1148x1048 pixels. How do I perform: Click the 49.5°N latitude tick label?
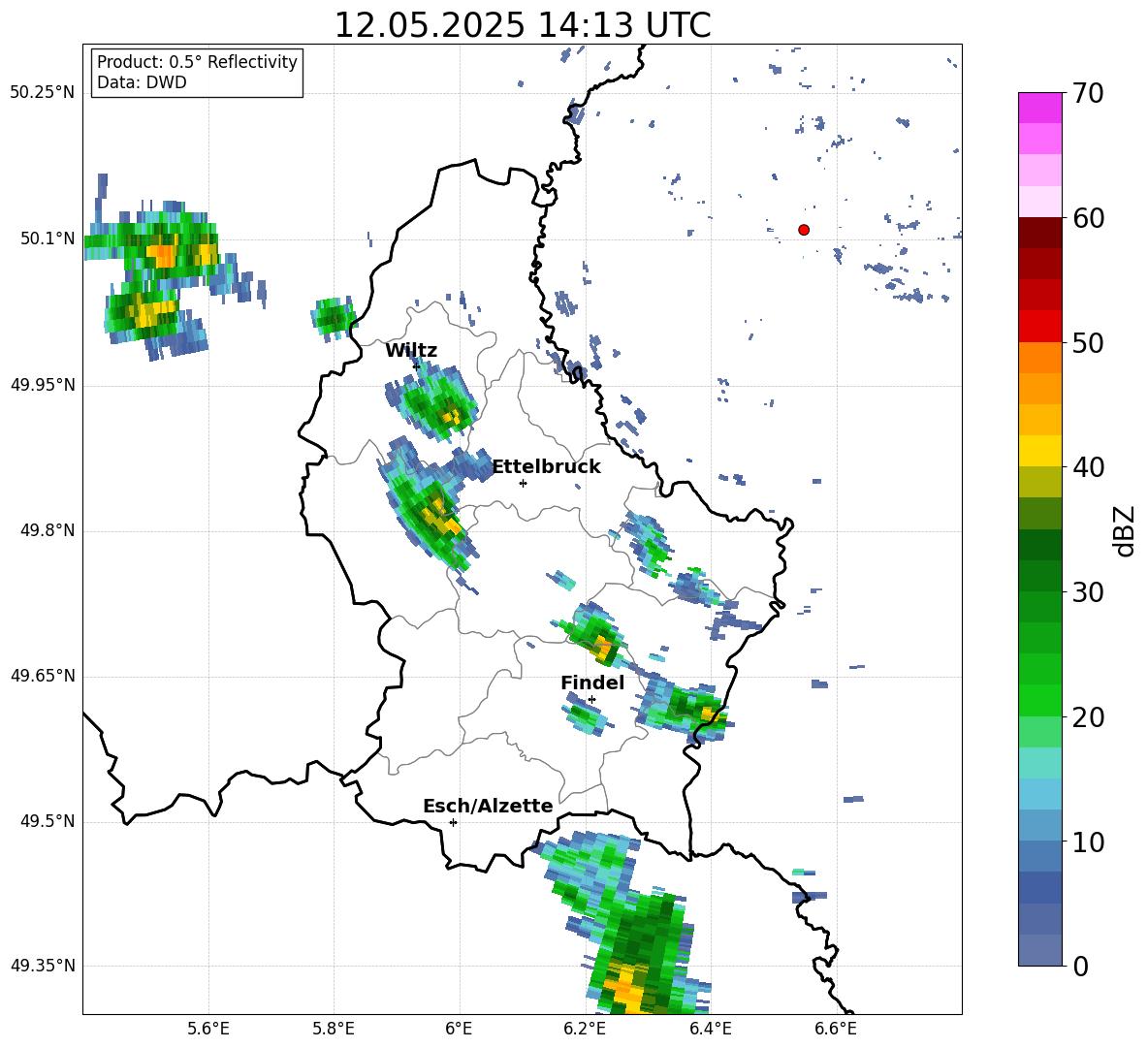(47, 822)
